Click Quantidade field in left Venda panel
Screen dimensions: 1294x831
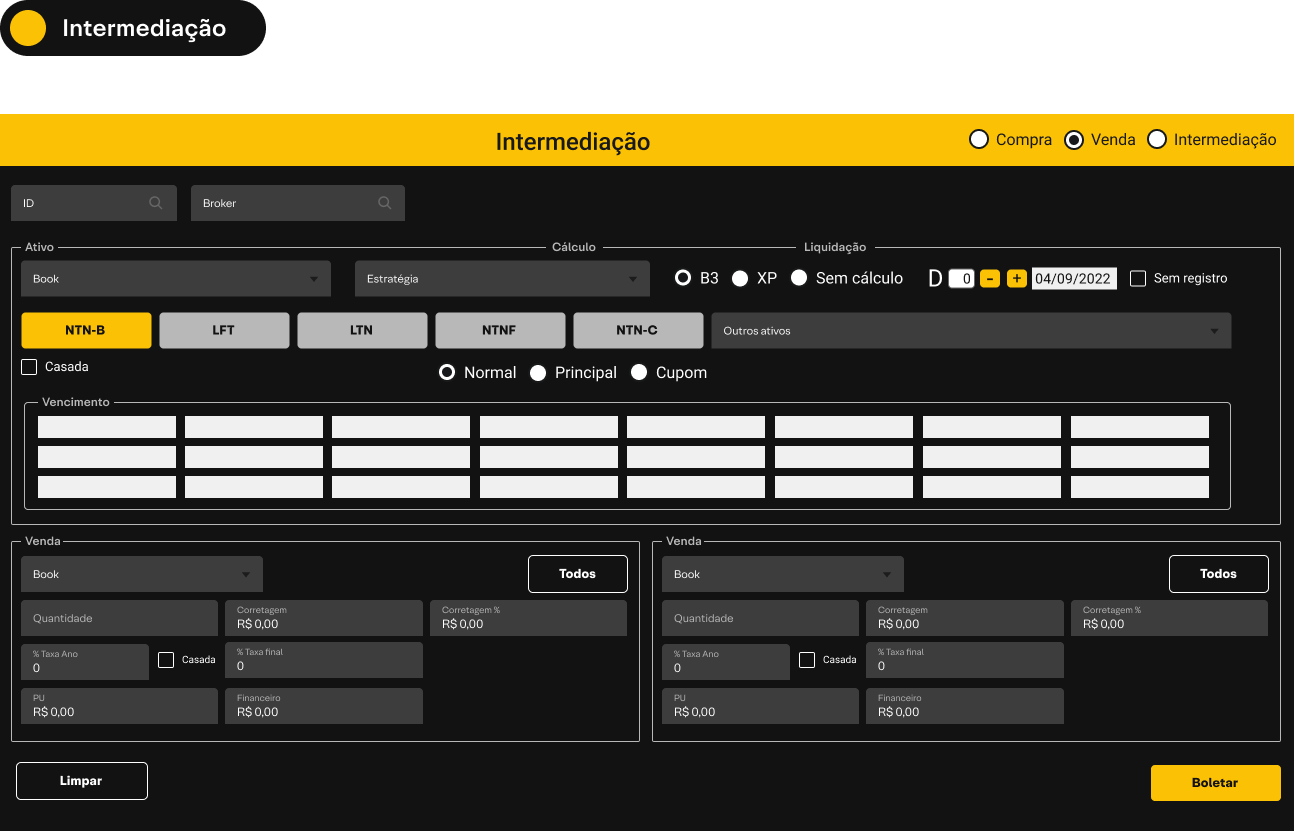point(119,619)
